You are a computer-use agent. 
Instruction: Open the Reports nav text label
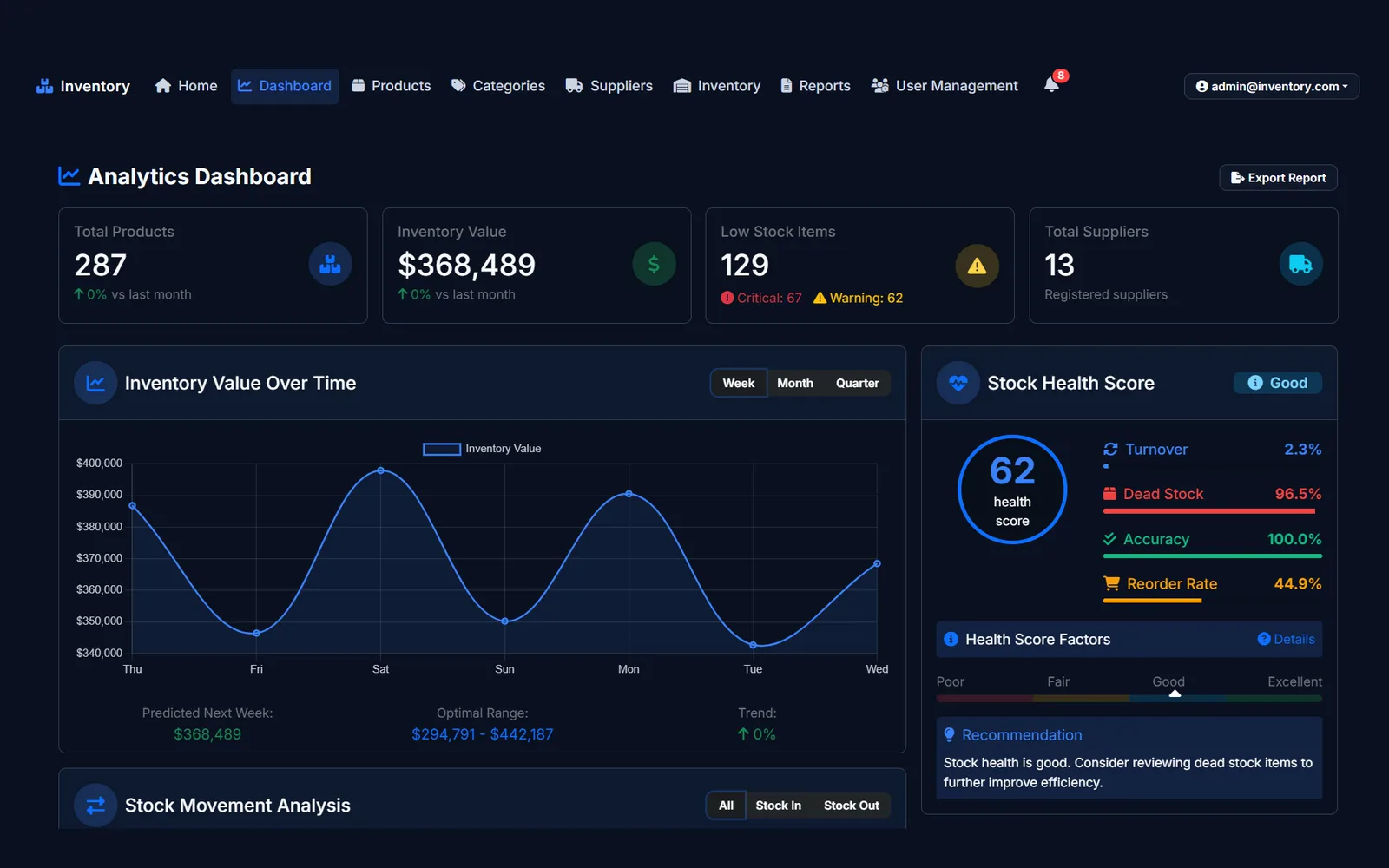click(825, 86)
